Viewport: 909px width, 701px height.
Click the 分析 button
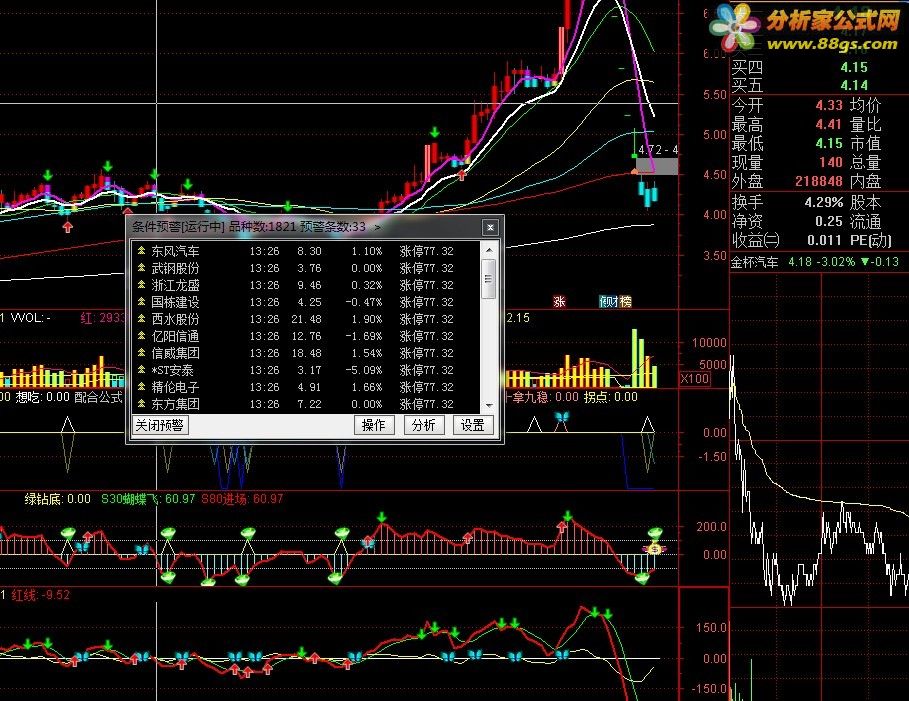423,426
